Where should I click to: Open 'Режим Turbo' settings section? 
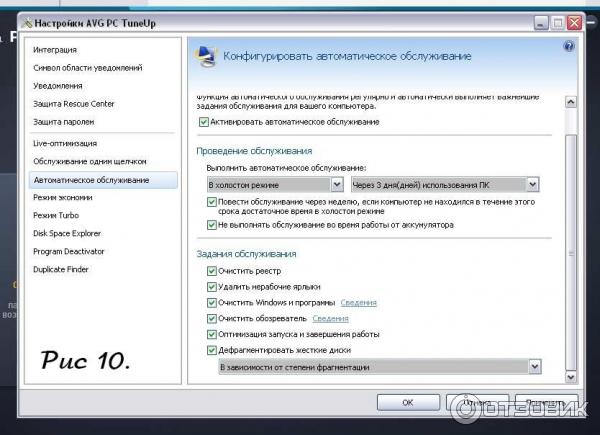pyautogui.click(x=57, y=215)
